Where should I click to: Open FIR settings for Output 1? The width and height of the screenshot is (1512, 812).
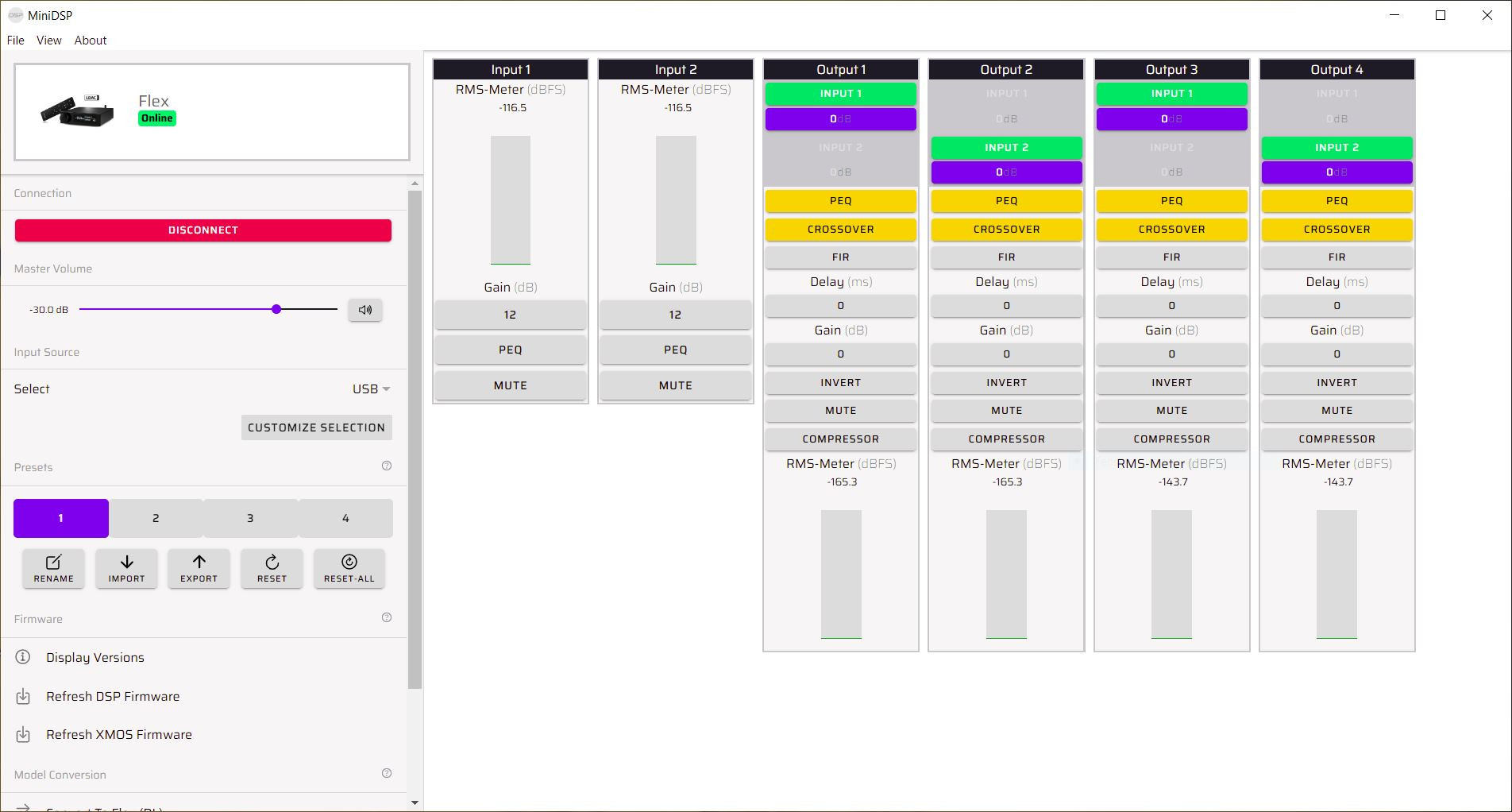(x=841, y=257)
